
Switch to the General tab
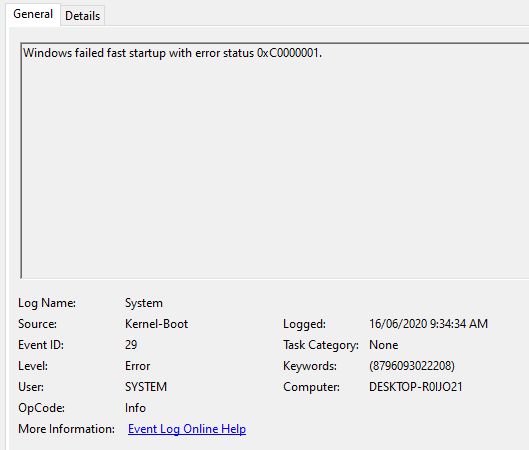point(33,15)
